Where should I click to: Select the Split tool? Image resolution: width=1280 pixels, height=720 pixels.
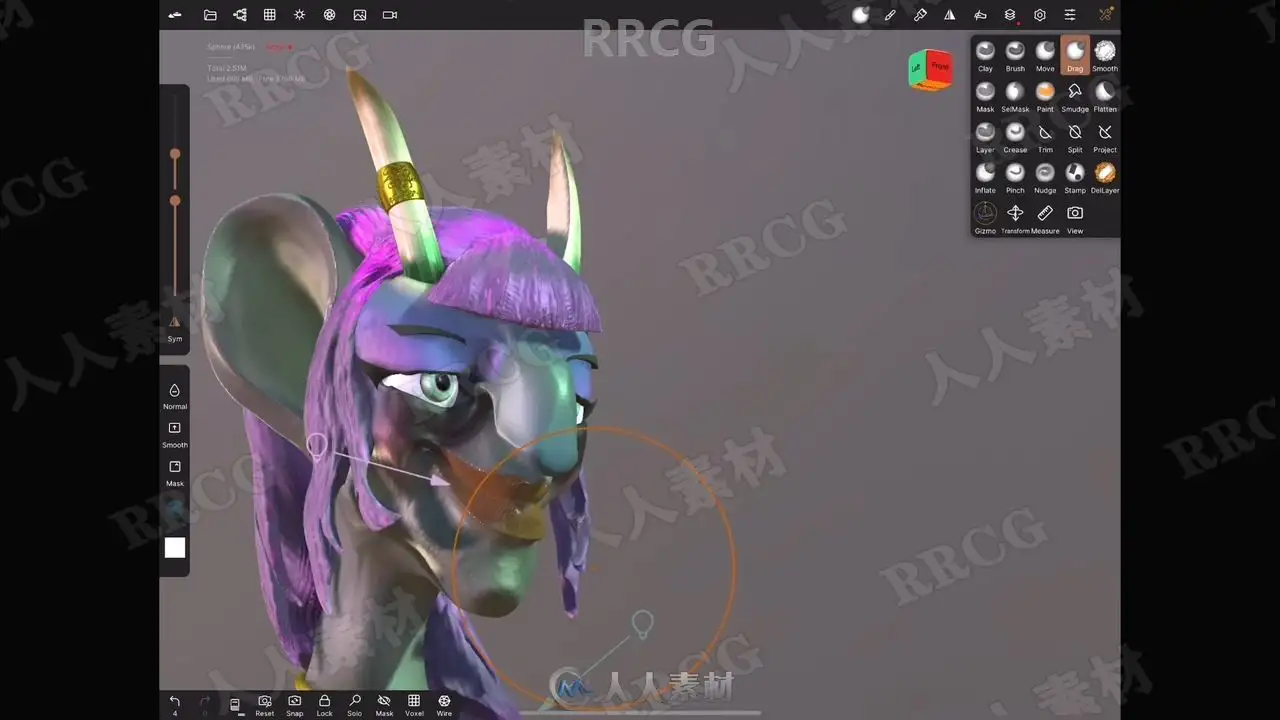pos(1075,137)
